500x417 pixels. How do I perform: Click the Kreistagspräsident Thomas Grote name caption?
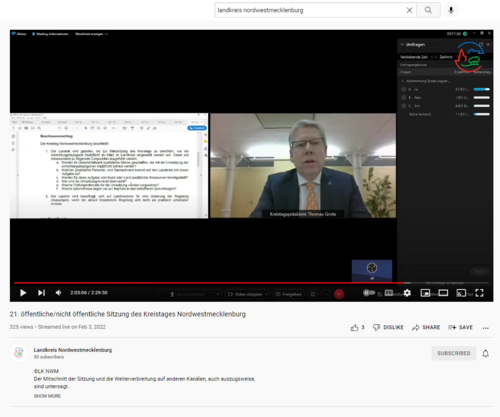click(x=303, y=214)
